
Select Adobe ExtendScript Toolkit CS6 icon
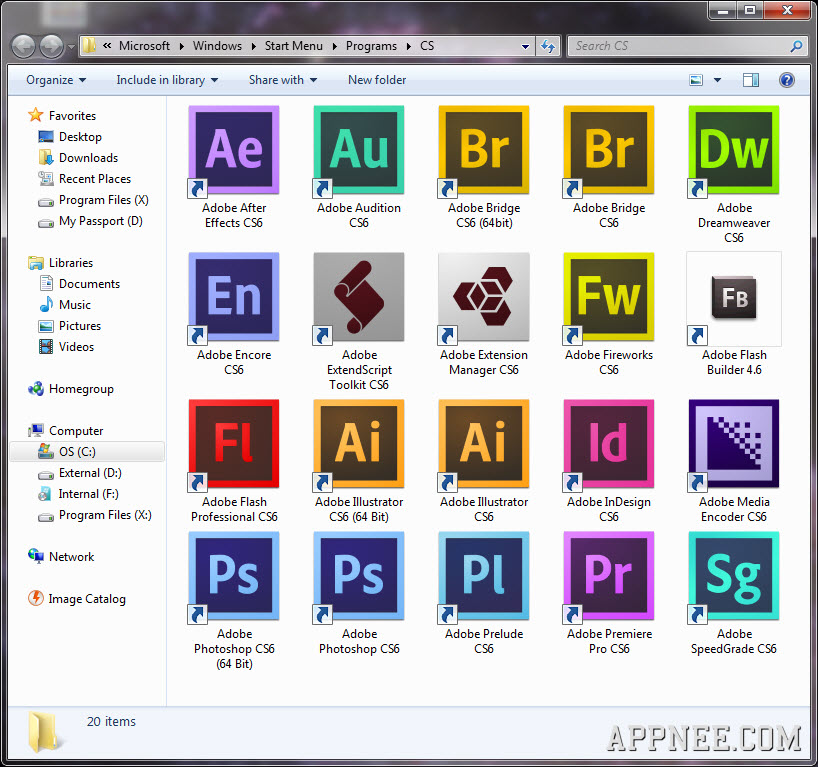click(x=359, y=297)
